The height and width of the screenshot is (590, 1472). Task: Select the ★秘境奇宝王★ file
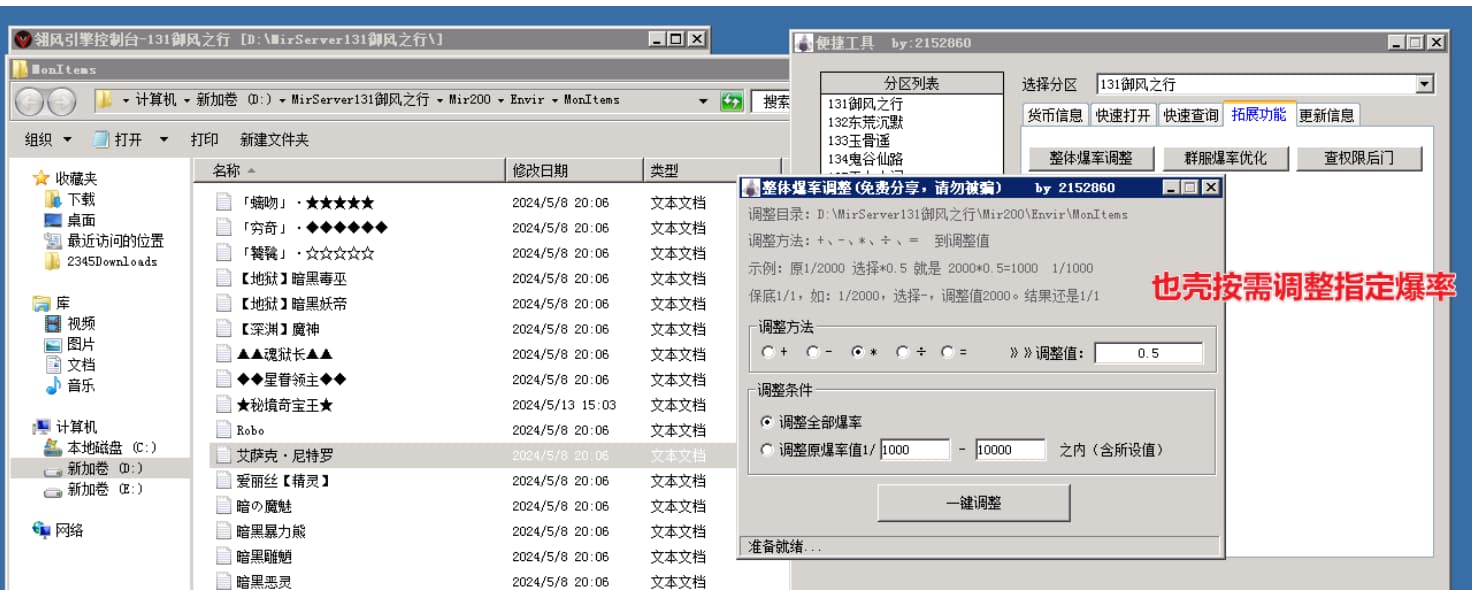pos(285,405)
